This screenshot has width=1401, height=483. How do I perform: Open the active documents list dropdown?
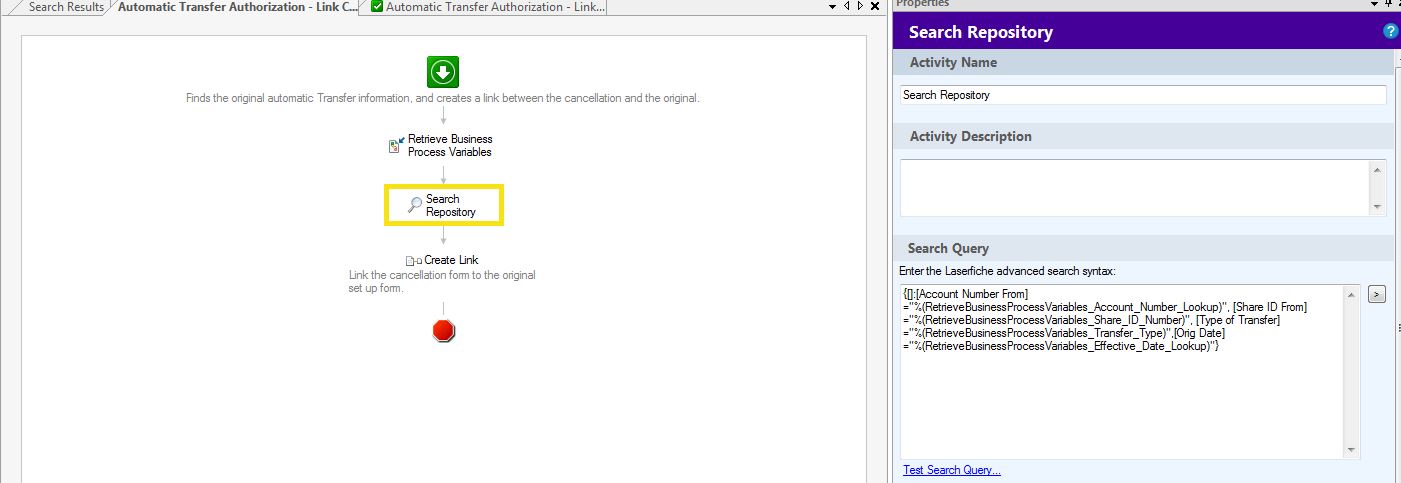(x=833, y=6)
